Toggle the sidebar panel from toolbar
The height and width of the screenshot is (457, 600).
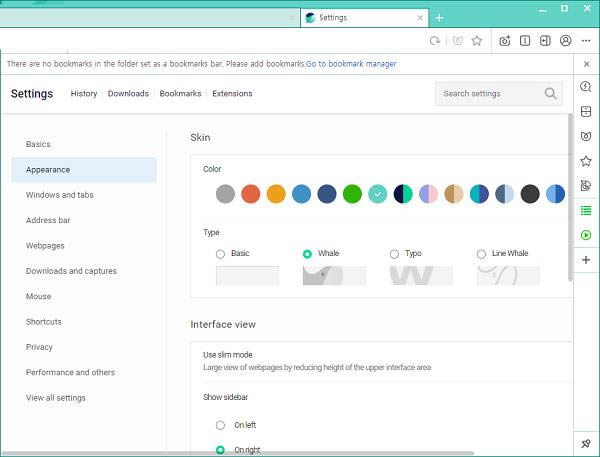(x=545, y=41)
